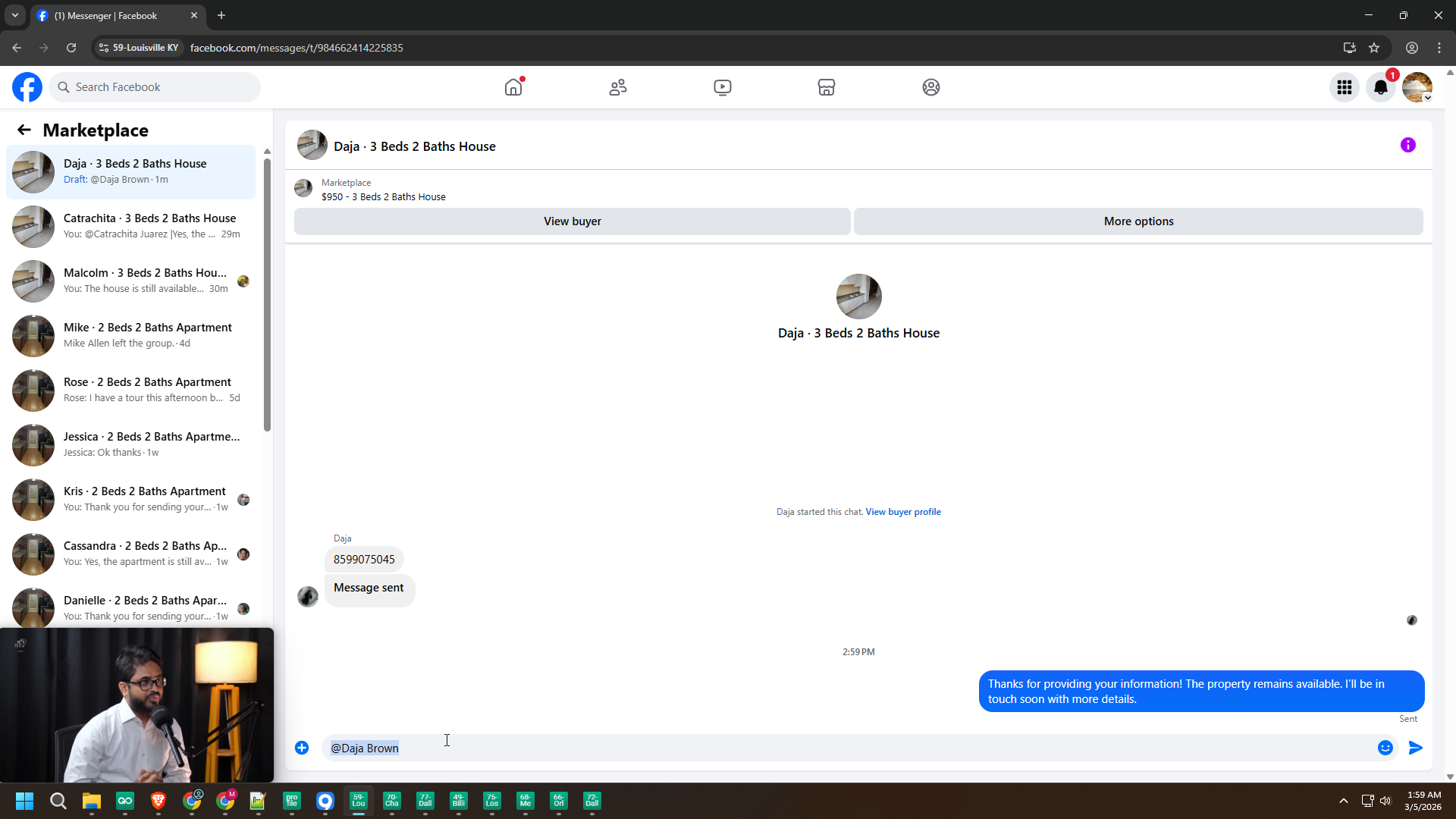
Task: Open the volume control in system tray
Action: click(1385, 801)
